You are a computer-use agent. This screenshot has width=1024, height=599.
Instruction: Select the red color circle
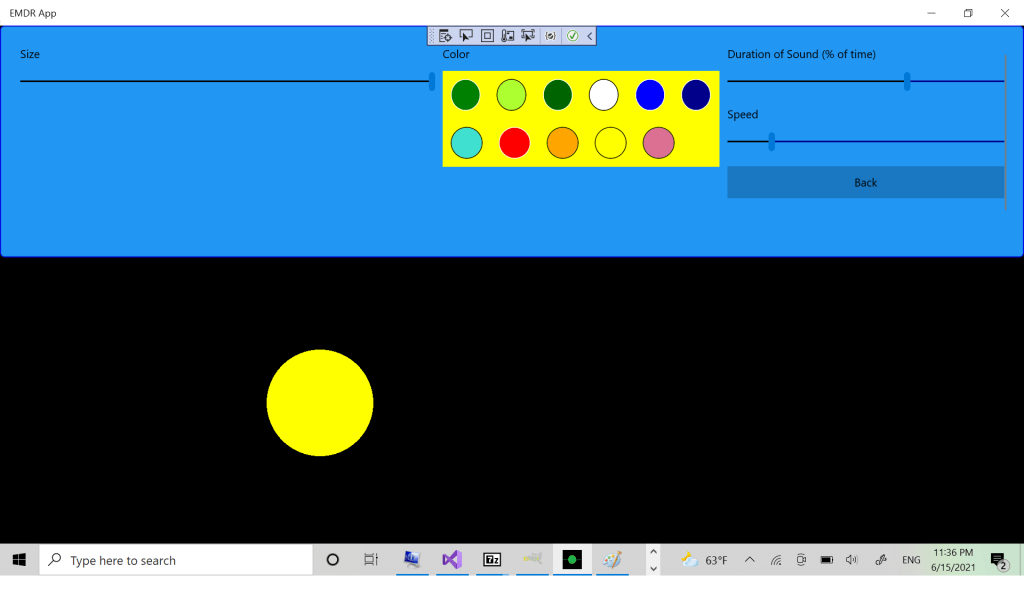(x=514, y=143)
